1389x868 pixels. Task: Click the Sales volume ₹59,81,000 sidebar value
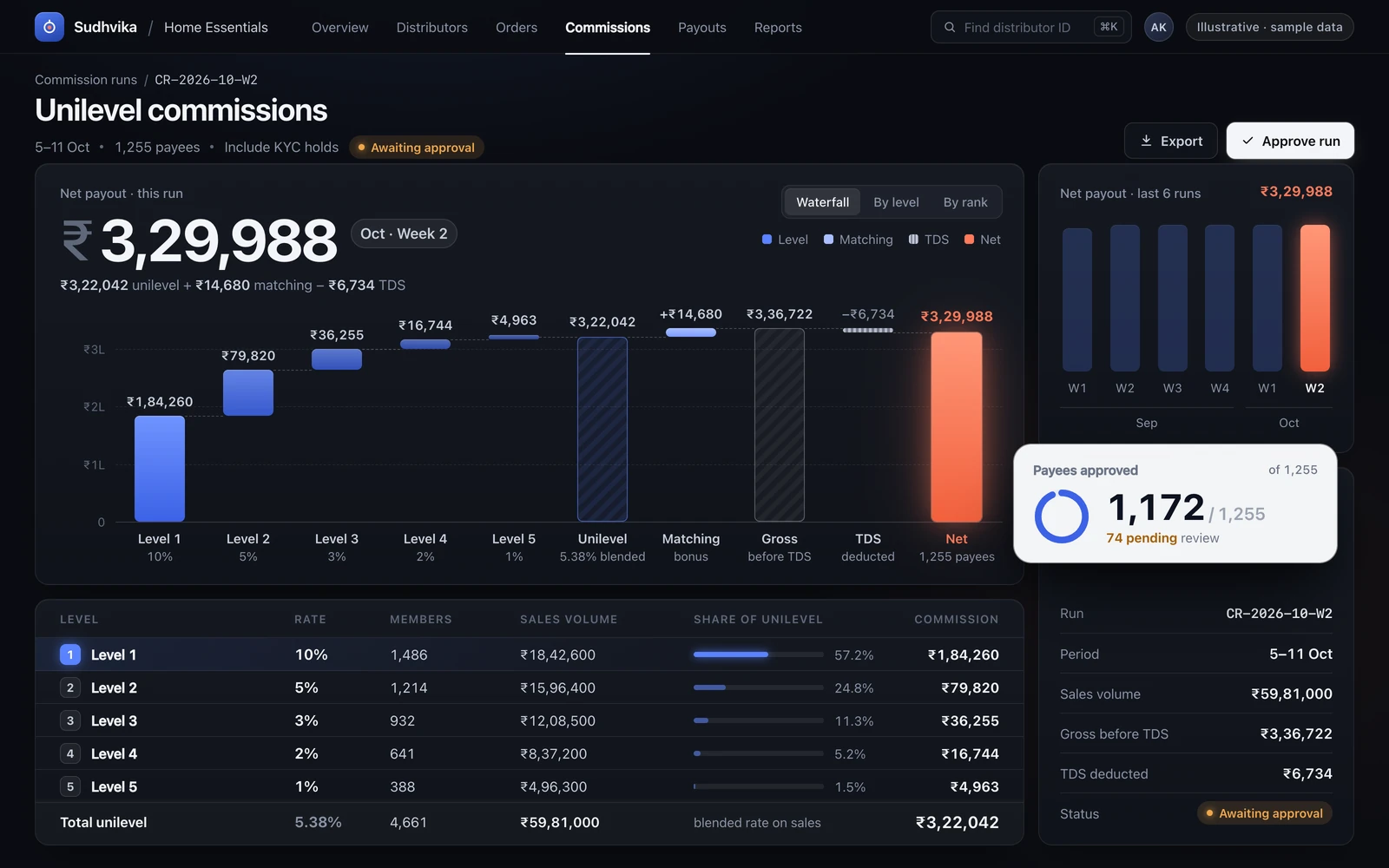tap(1291, 694)
